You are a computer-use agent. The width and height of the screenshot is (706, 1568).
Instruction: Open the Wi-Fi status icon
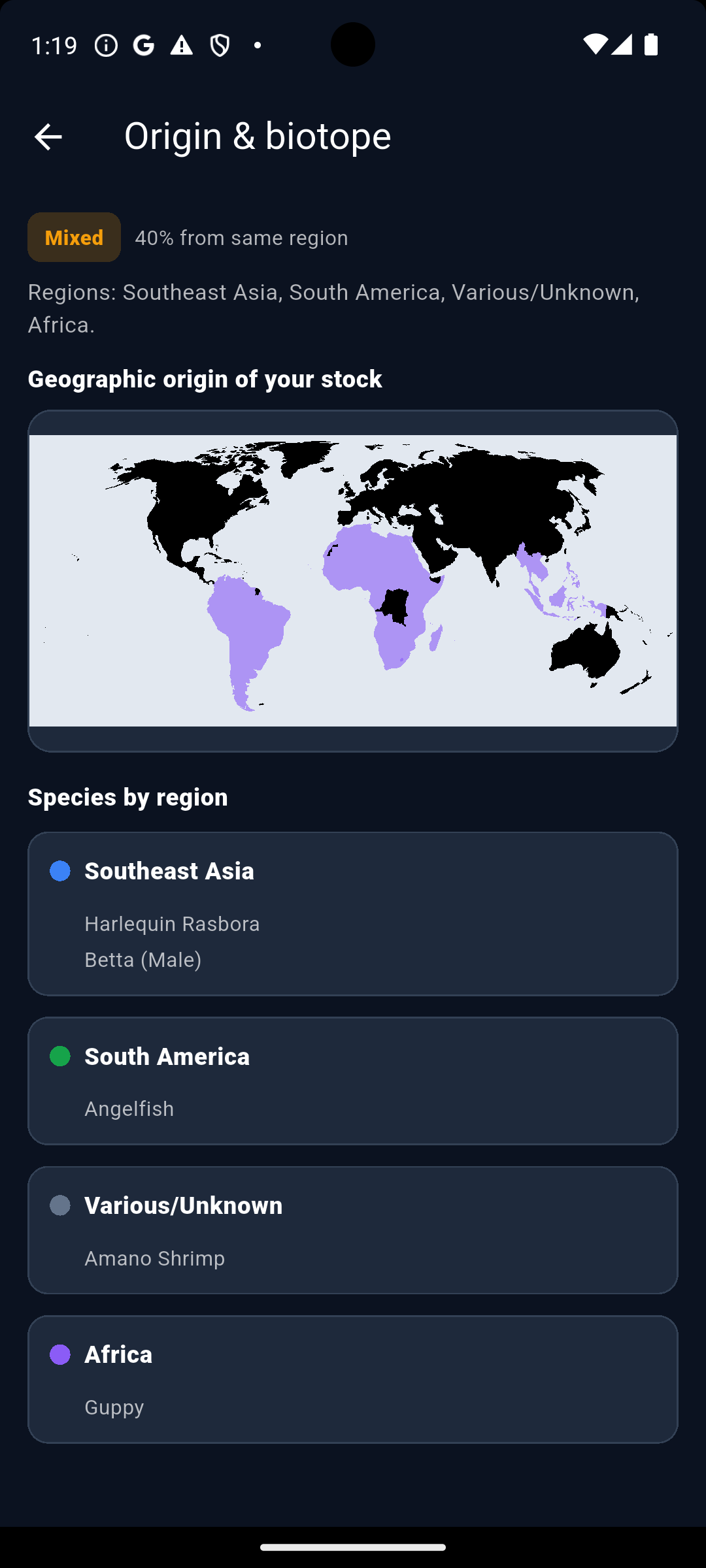[597, 44]
